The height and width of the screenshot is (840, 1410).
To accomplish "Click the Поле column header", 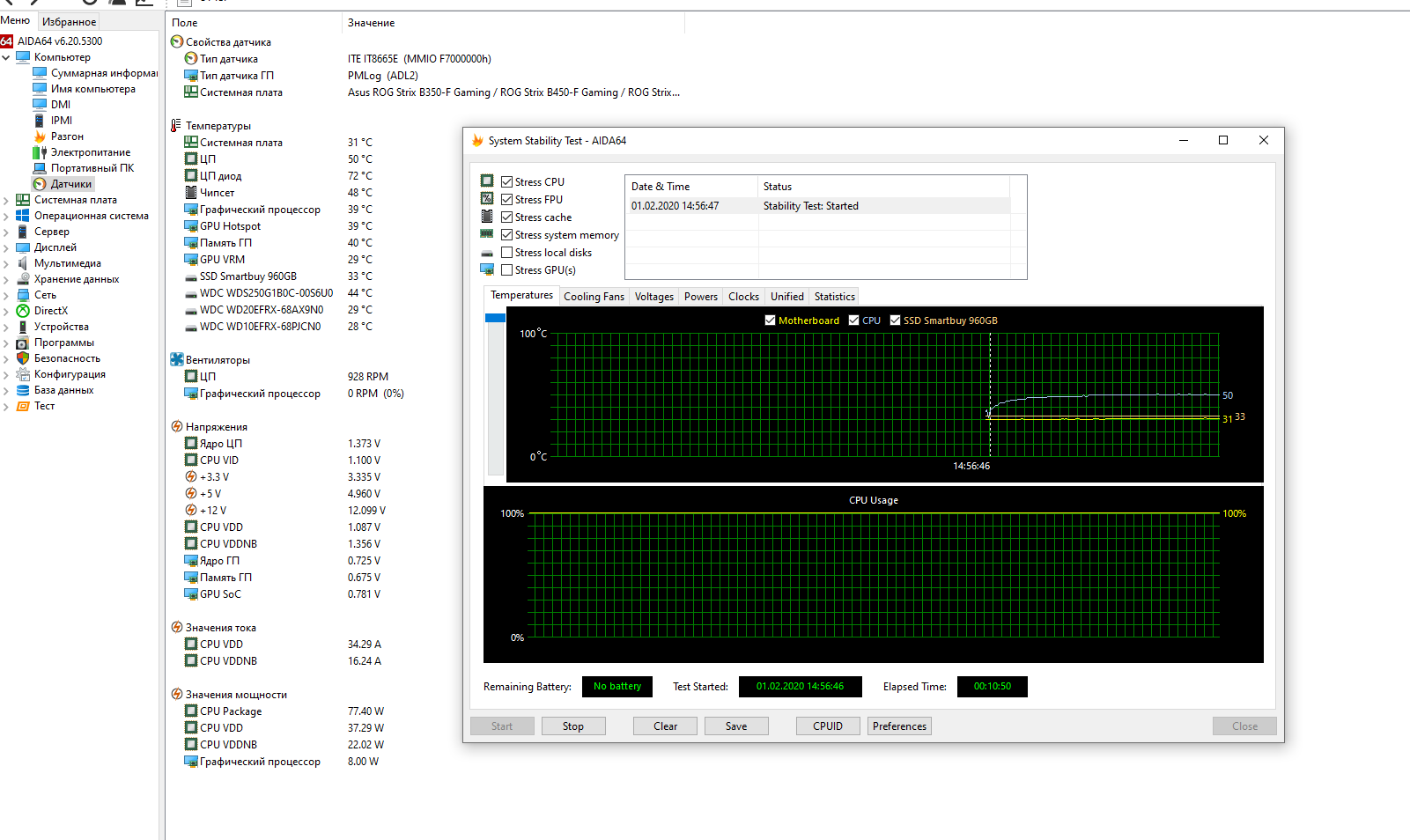I will 254,23.
